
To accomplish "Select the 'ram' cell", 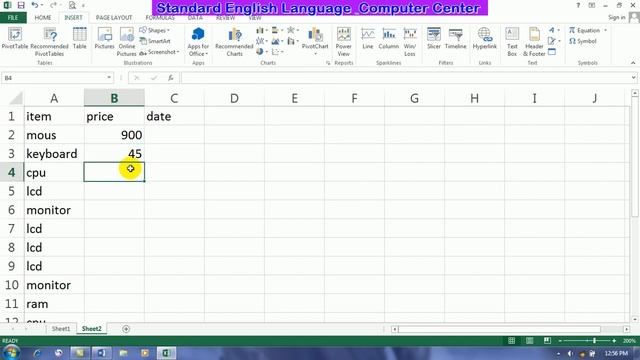I will point(54,304).
